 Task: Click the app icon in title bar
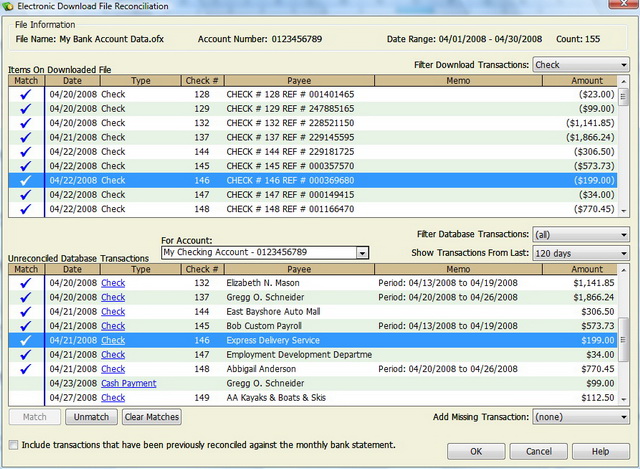pyautogui.click(x=9, y=8)
